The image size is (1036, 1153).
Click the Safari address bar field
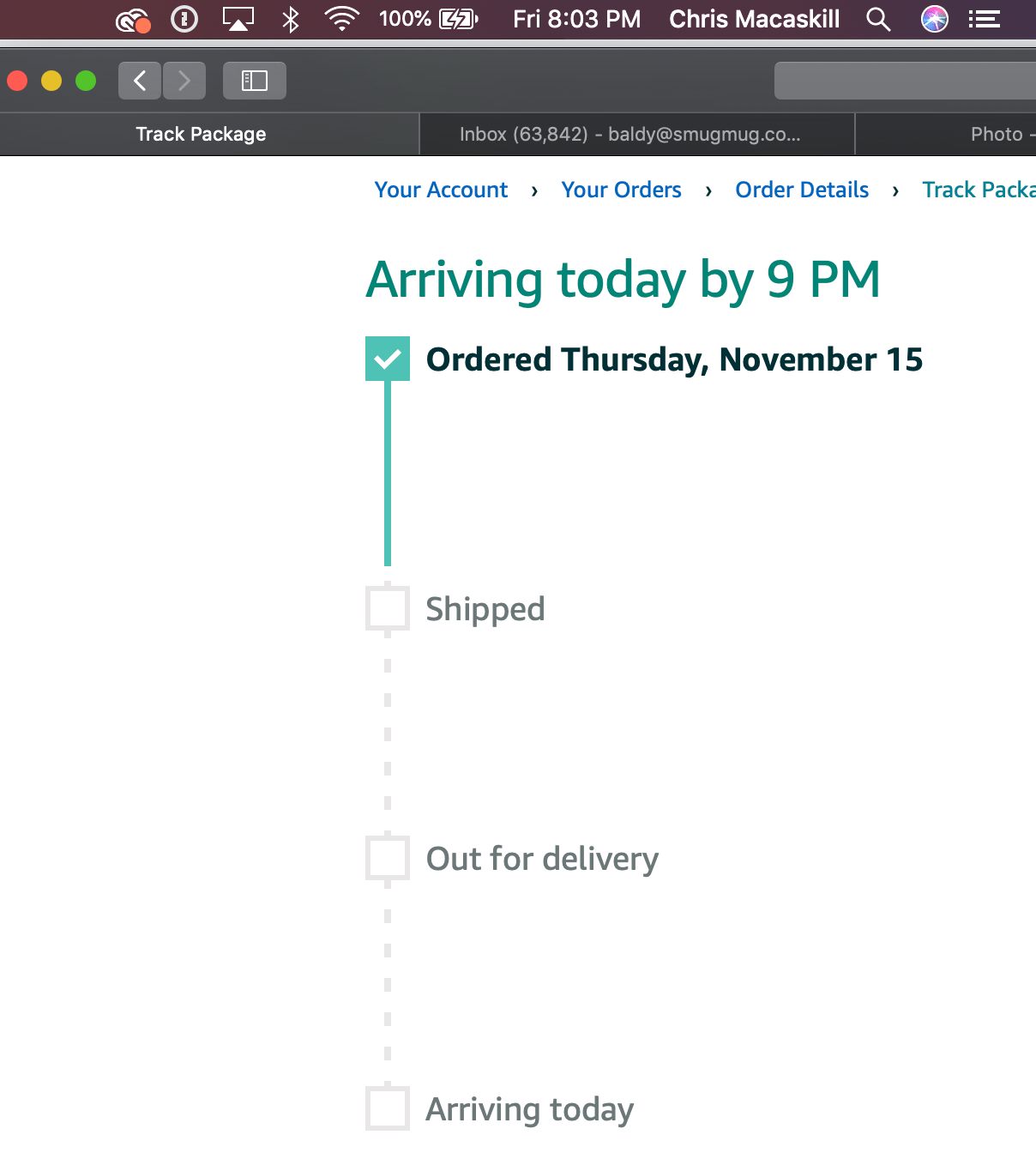pos(905,81)
